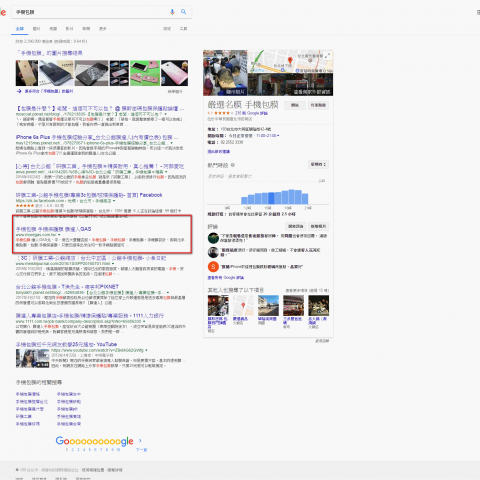Expand the map with the fullscreen arrows icon
Image resolution: width=480 pixels, height=480 pixels.
click(x=327, y=56)
